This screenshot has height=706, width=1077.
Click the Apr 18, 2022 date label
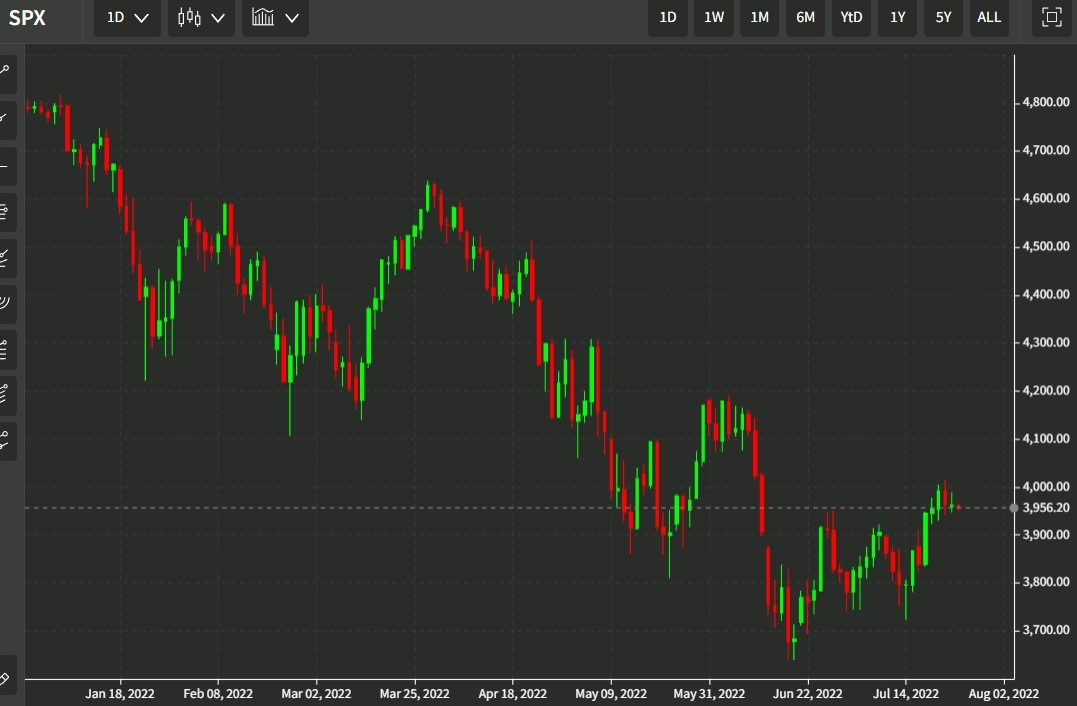(512, 694)
